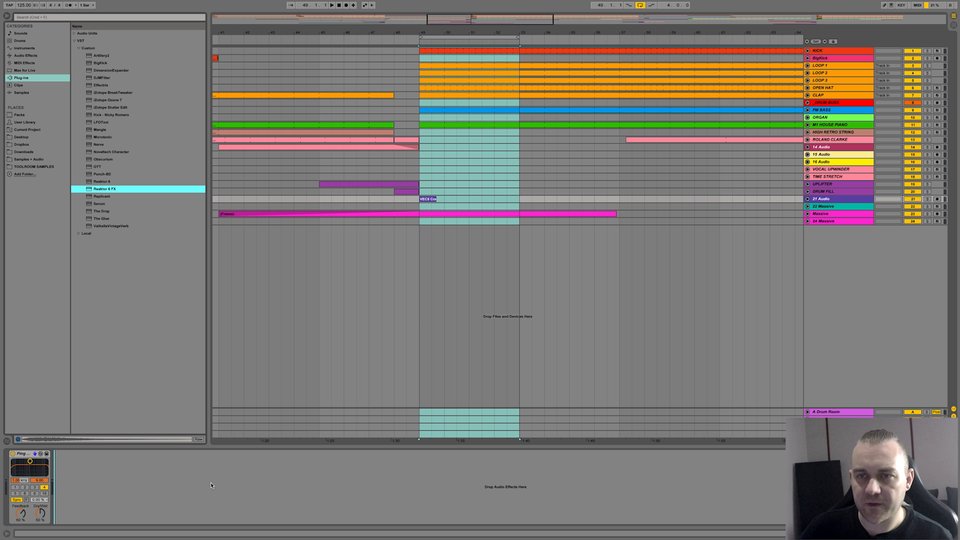Viewport: 960px width, 540px height.
Task: Click the Play button in the transport
Action: click(332, 5)
